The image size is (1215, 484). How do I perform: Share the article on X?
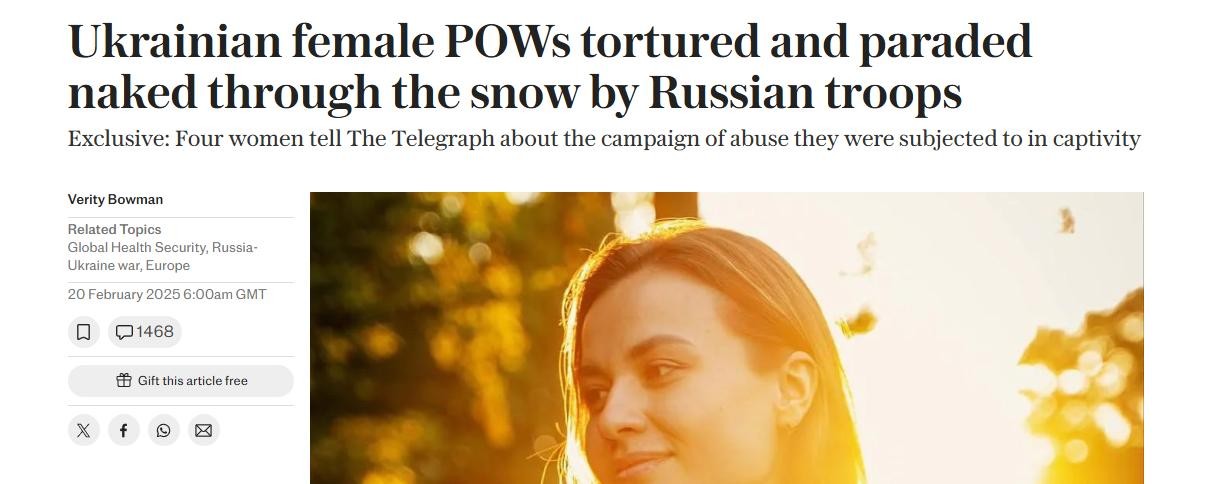pos(83,430)
